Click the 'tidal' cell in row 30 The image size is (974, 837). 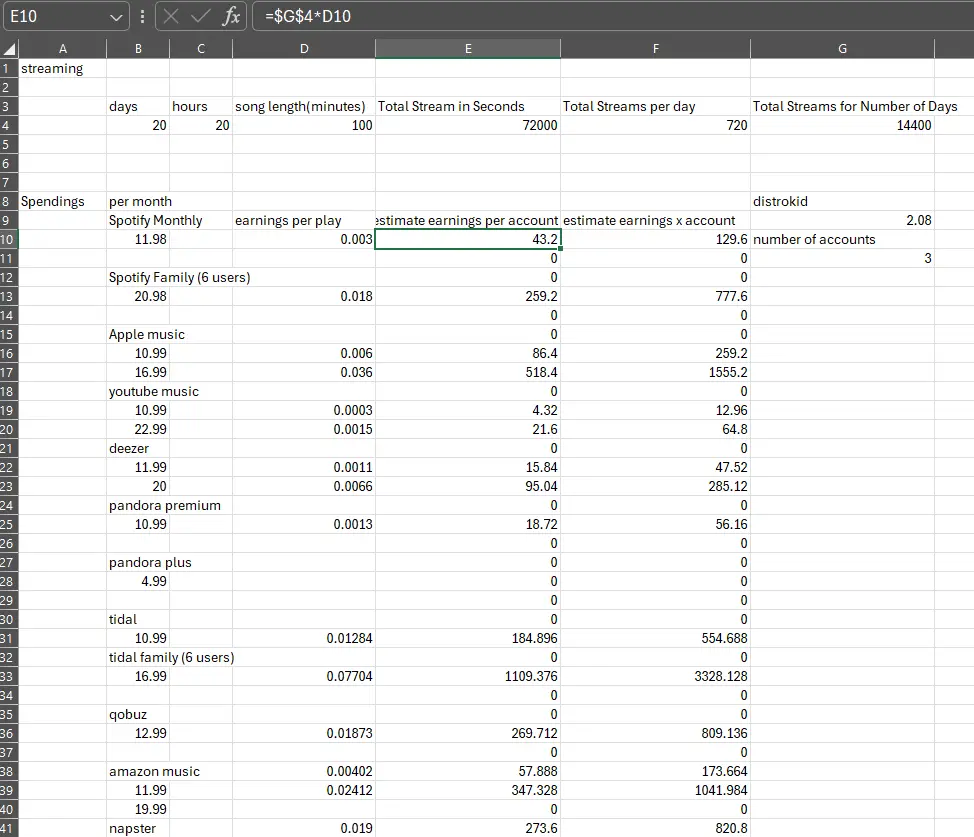click(138, 620)
